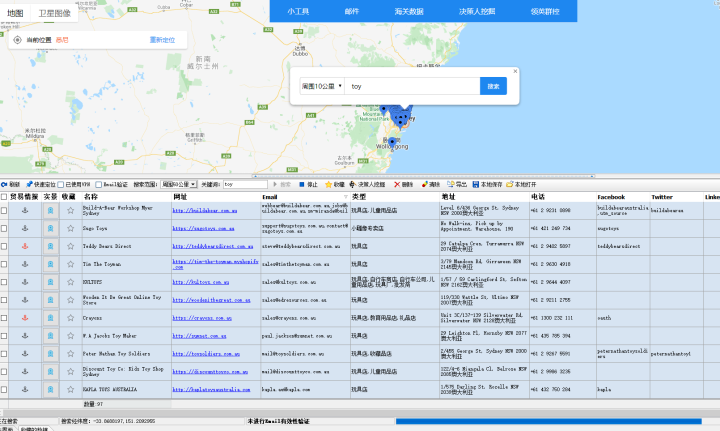The width and height of the screenshot is (720, 431).
Task: Sort by the 名称 column header
Action: tap(126, 197)
